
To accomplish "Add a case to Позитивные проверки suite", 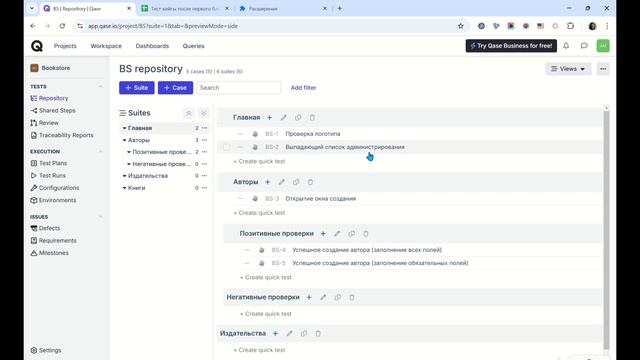I will pyautogui.click(x=323, y=234).
